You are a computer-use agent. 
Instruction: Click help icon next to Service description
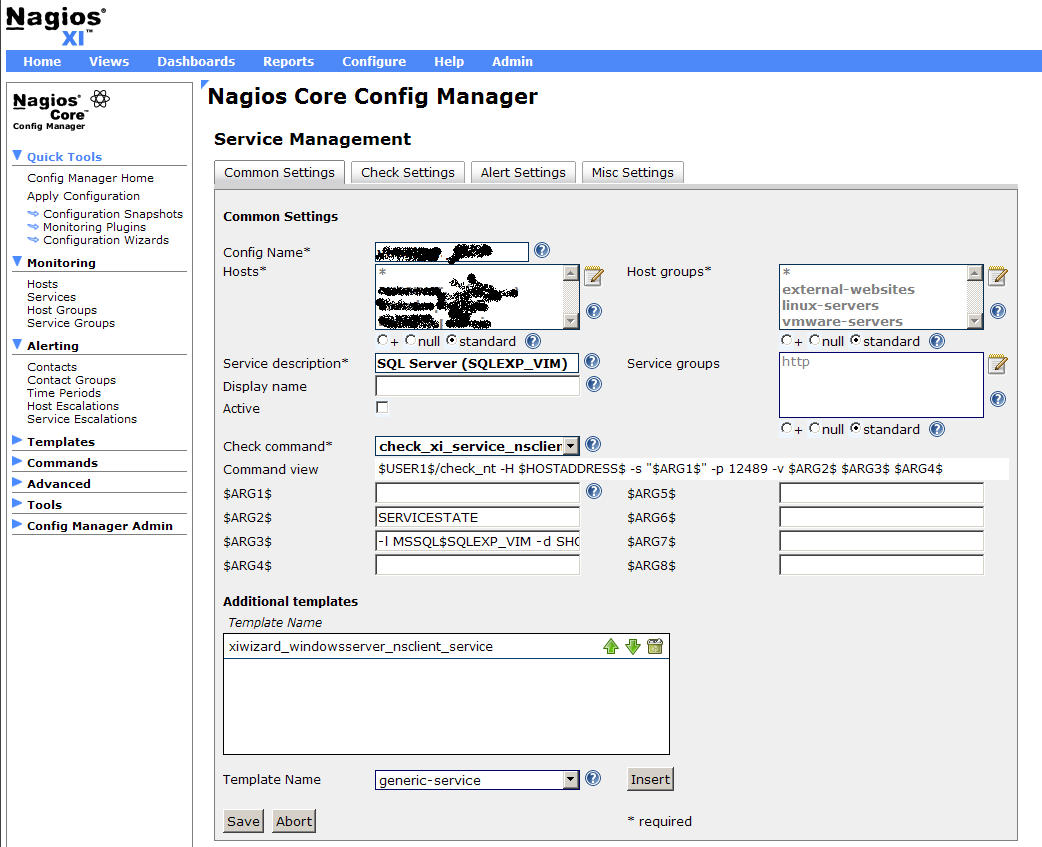[593, 362]
